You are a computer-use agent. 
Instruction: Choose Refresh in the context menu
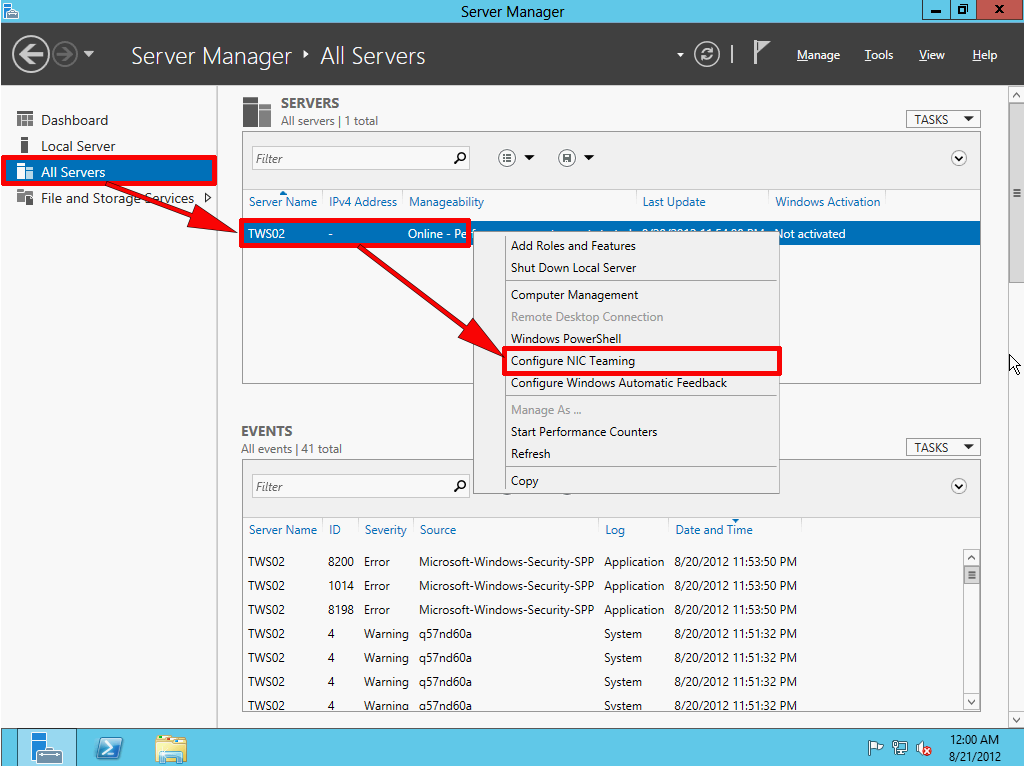click(530, 454)
